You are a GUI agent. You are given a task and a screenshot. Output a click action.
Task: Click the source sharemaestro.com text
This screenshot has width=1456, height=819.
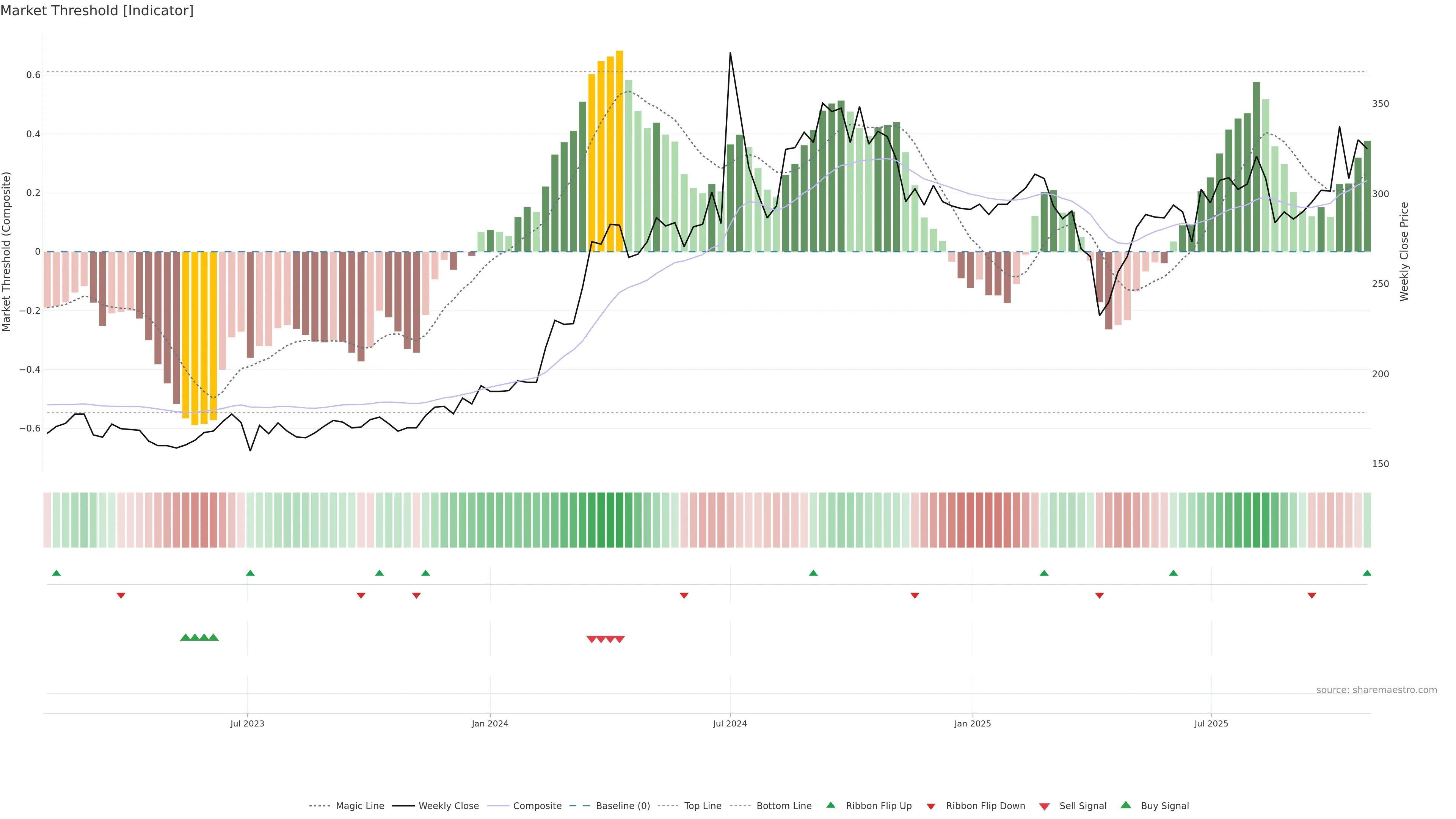pos(1376,690)
